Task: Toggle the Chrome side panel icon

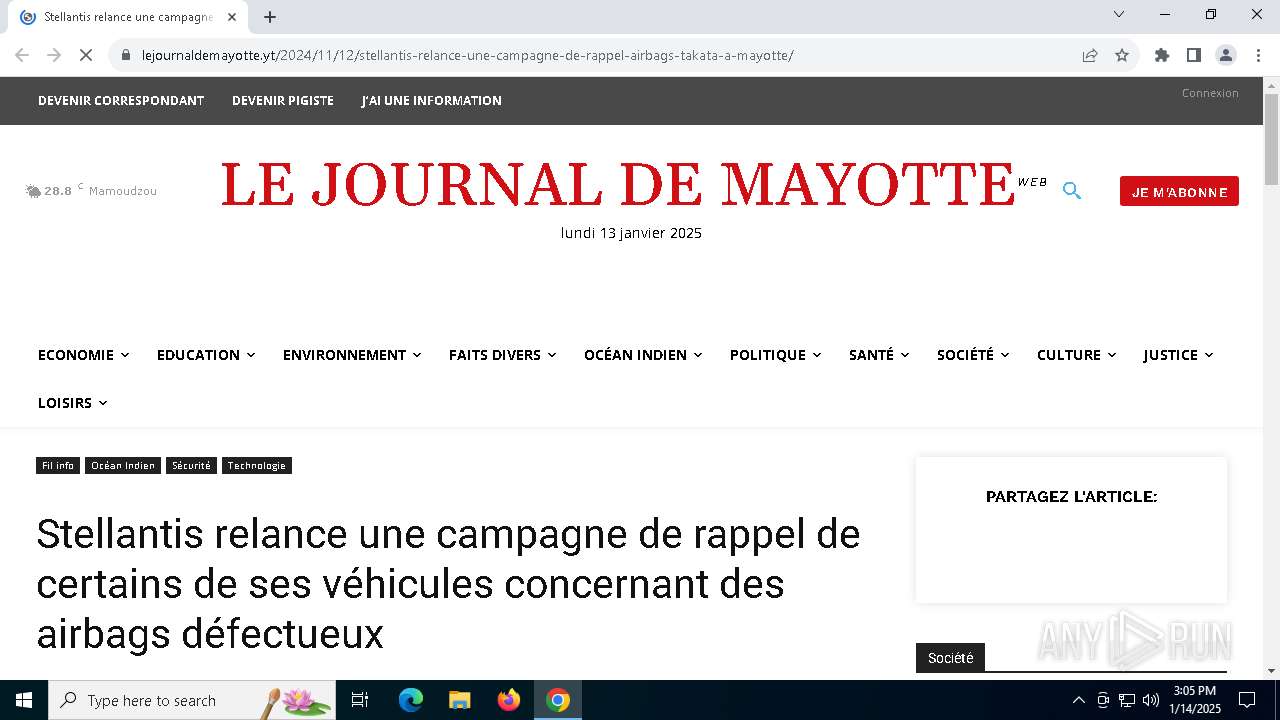Action: pos(1194,55)
